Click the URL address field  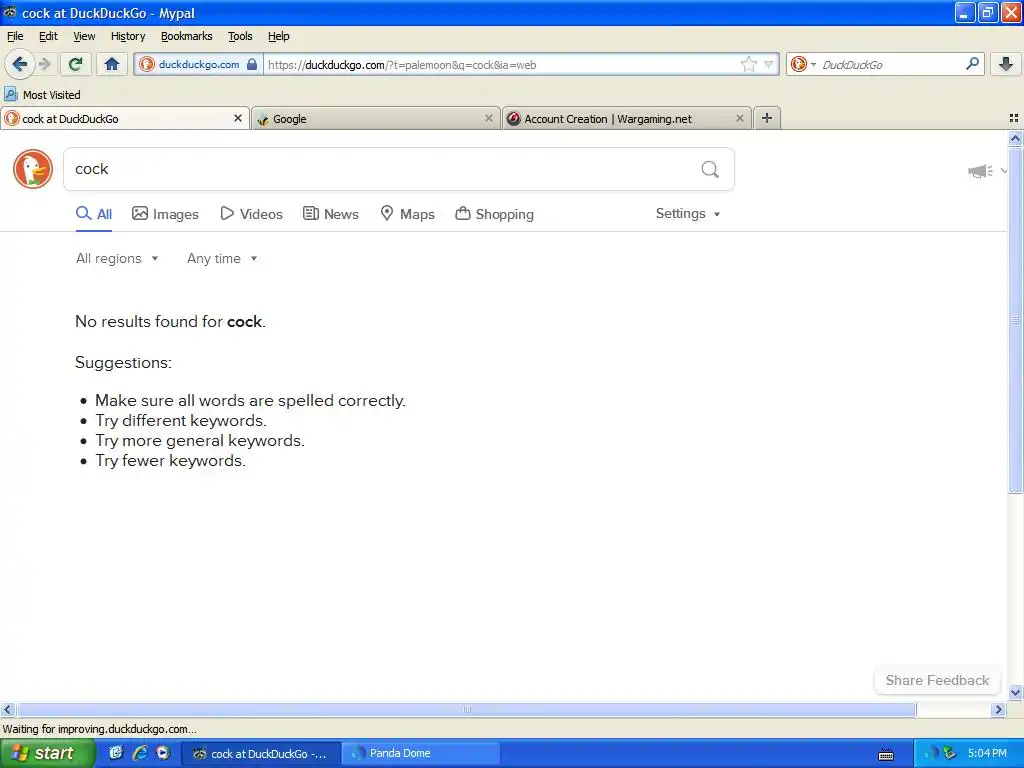point(503,64)
